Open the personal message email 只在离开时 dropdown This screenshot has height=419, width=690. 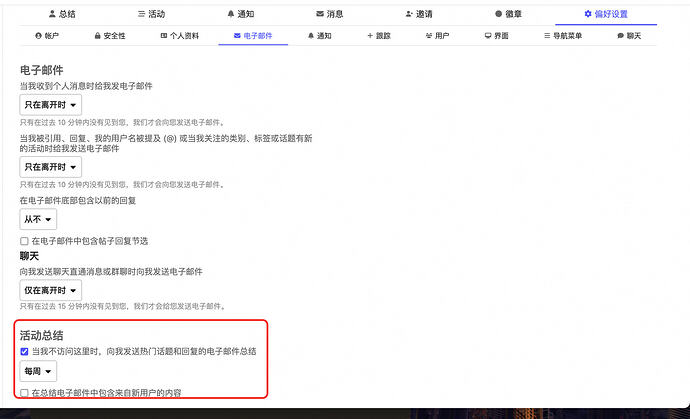coord(50,104)
